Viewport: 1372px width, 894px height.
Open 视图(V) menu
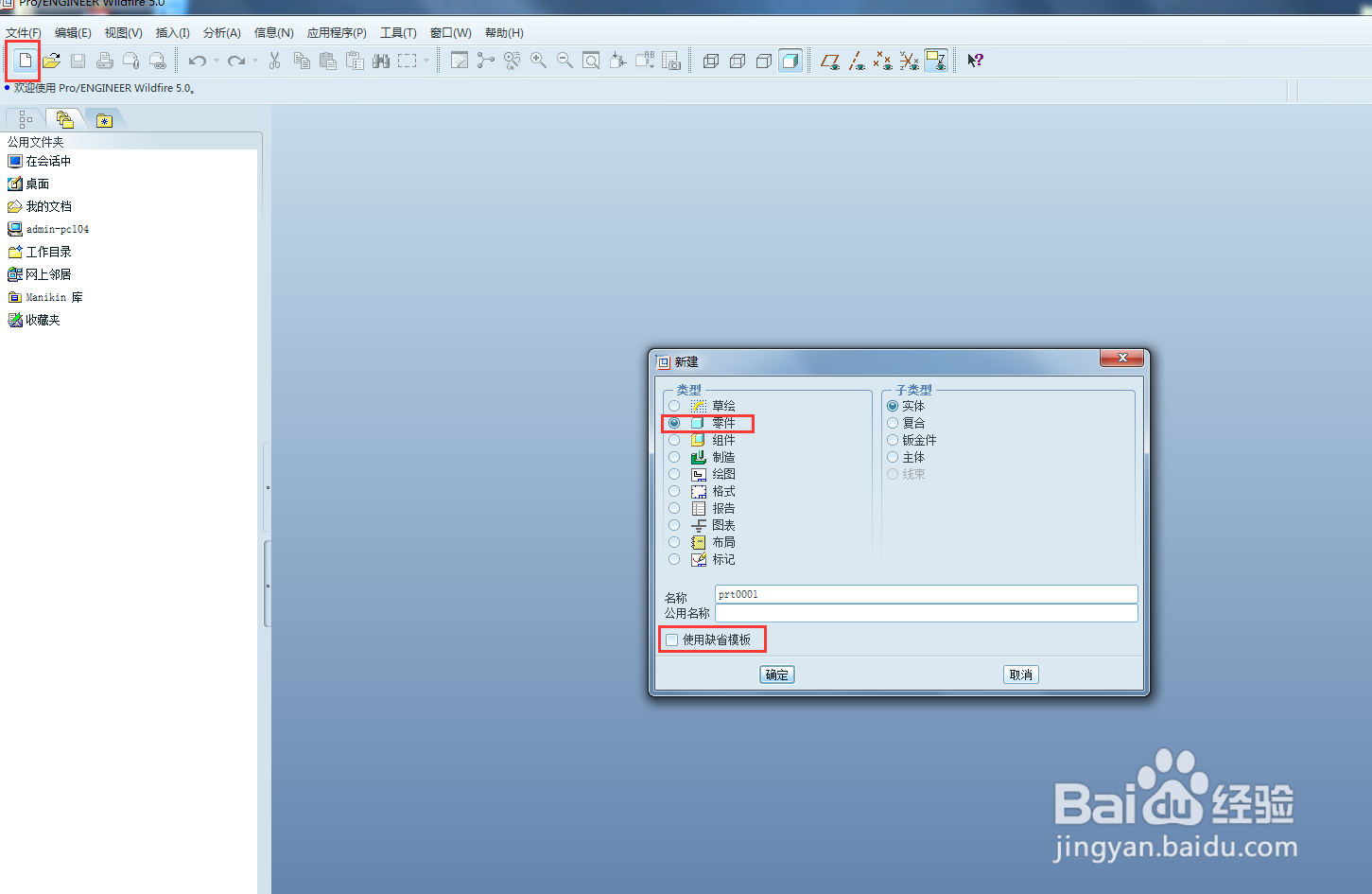124,33
